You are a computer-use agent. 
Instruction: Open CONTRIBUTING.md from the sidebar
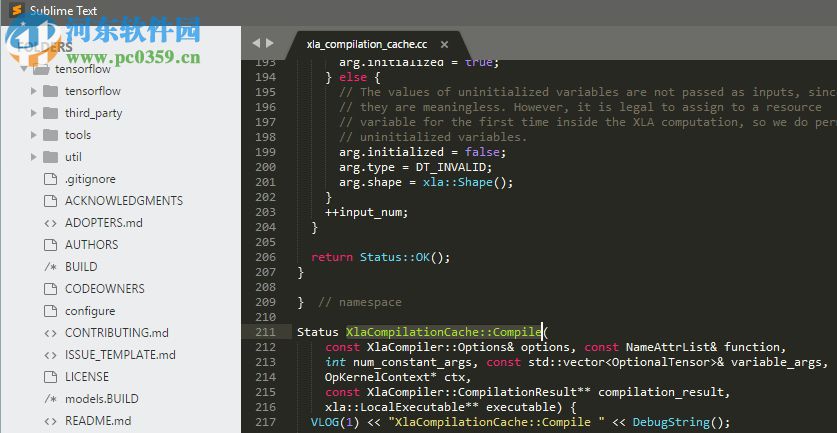(x=116, y=333)
